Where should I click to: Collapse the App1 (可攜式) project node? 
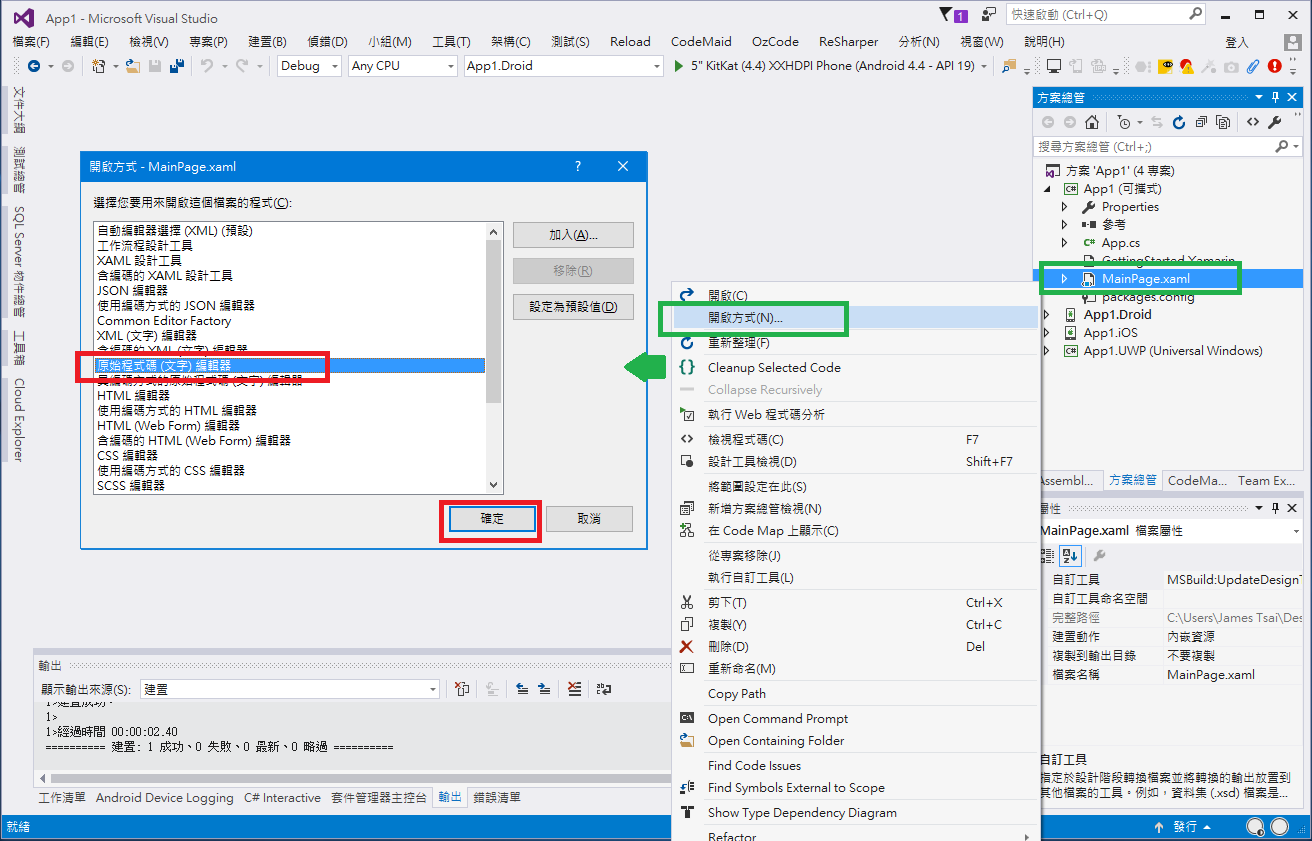click(1047, 189)
